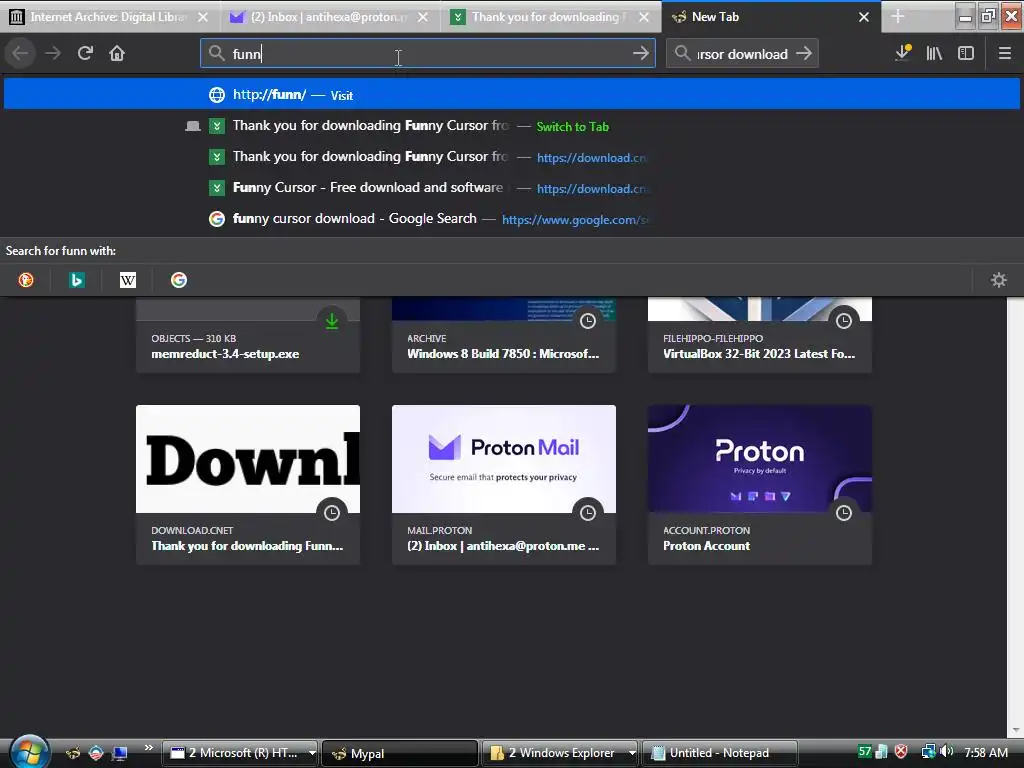Image resolution: width=1024 pixels, height=768 pixels.
Task: Click the forward navigation arrow
Action: 53,53
